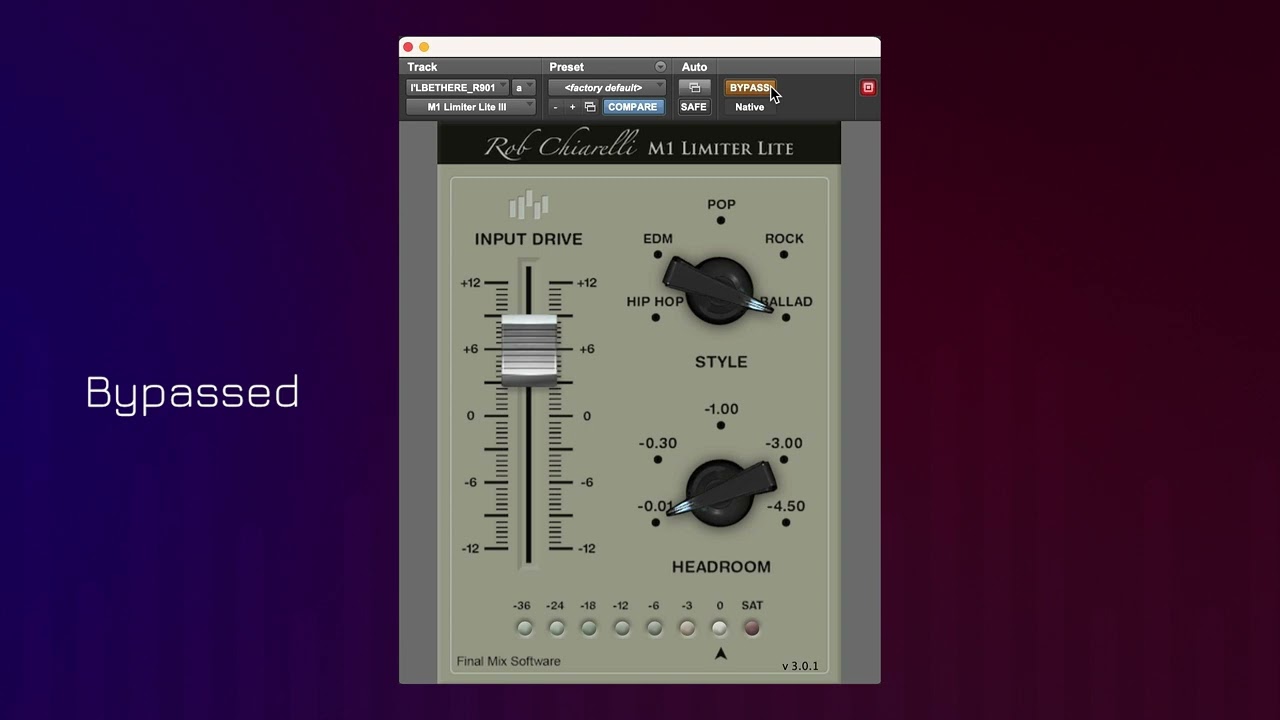This screenshot has width=1280, height=720.
Task: Click the -6 meter LED
Action: click(654, 628)
